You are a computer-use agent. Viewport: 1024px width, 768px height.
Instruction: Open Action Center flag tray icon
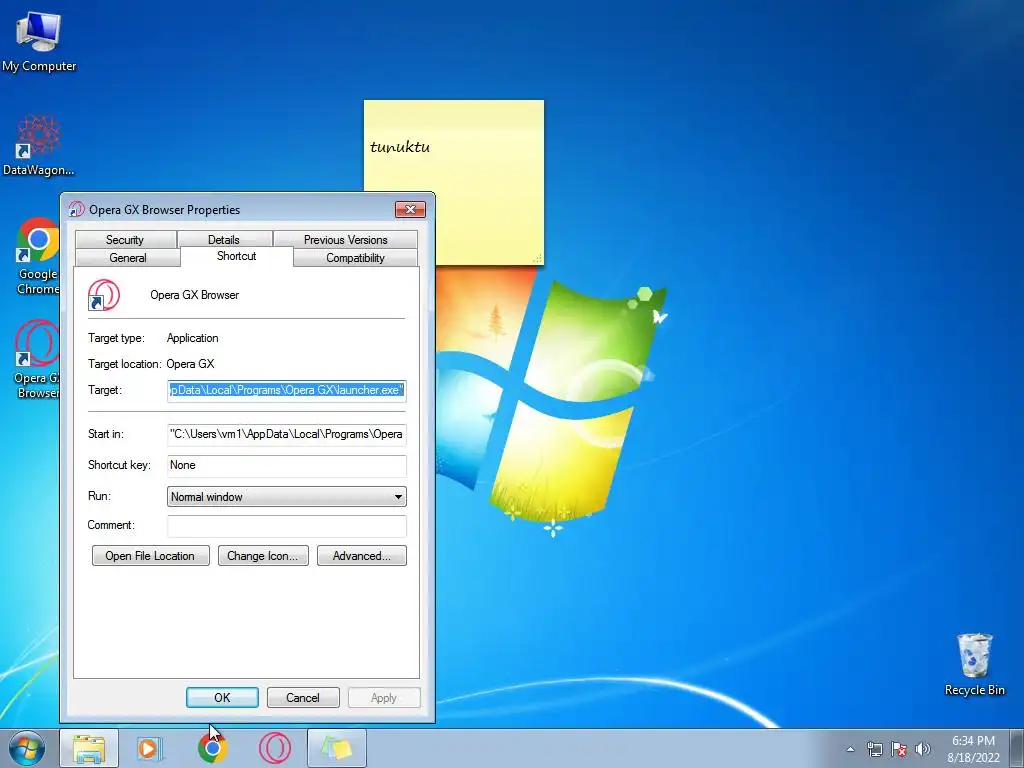(899, 749)
